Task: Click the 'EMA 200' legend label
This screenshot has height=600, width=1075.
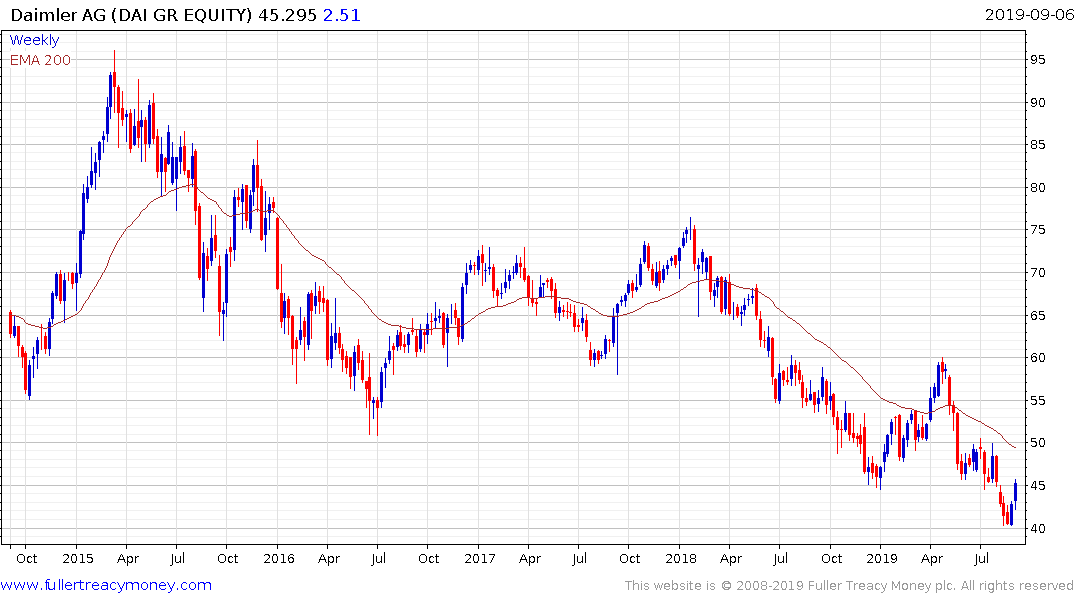Action: pos(40,60)
